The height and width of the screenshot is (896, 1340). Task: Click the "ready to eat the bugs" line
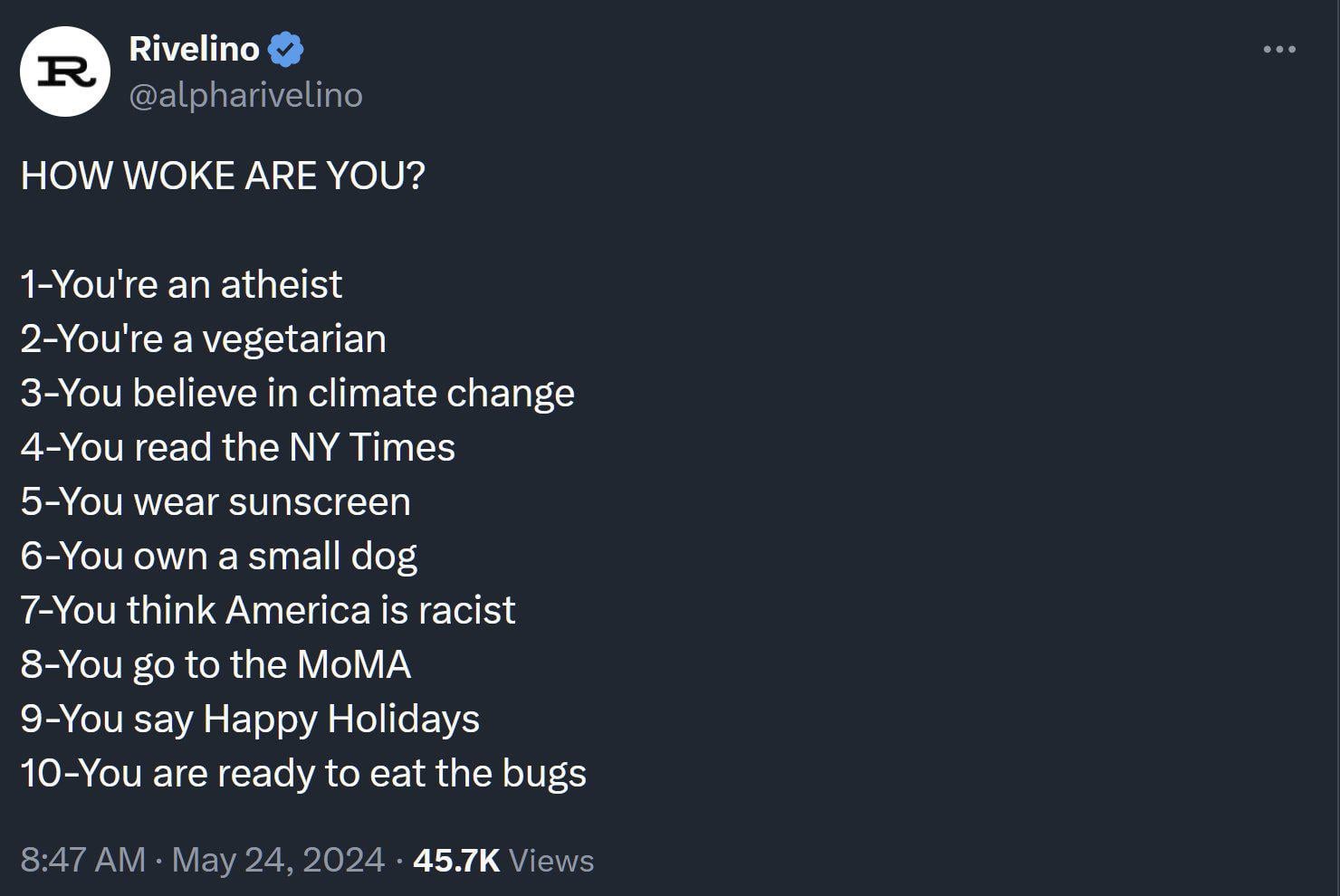point(303,773)
